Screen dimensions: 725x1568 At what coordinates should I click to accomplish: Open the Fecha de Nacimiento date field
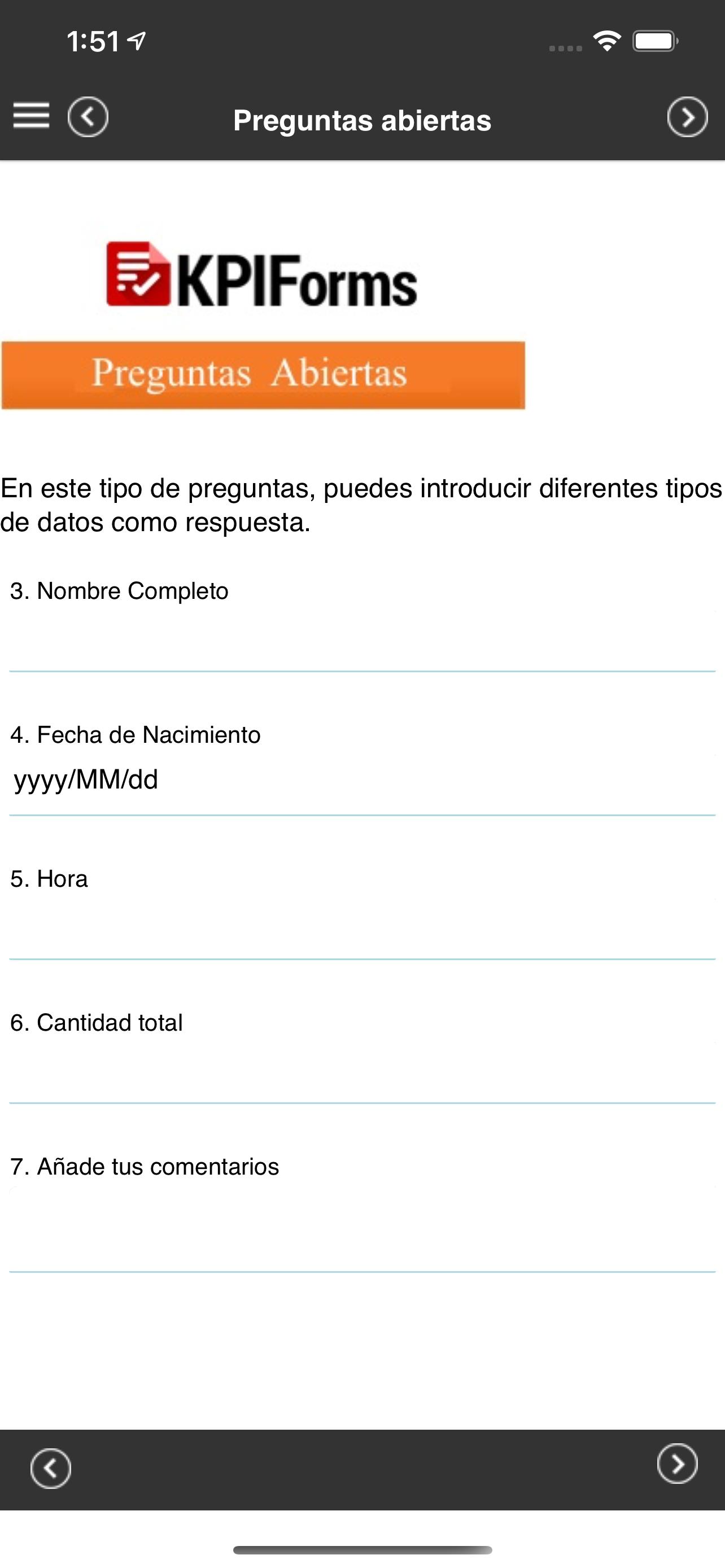[x=362, y=781]
